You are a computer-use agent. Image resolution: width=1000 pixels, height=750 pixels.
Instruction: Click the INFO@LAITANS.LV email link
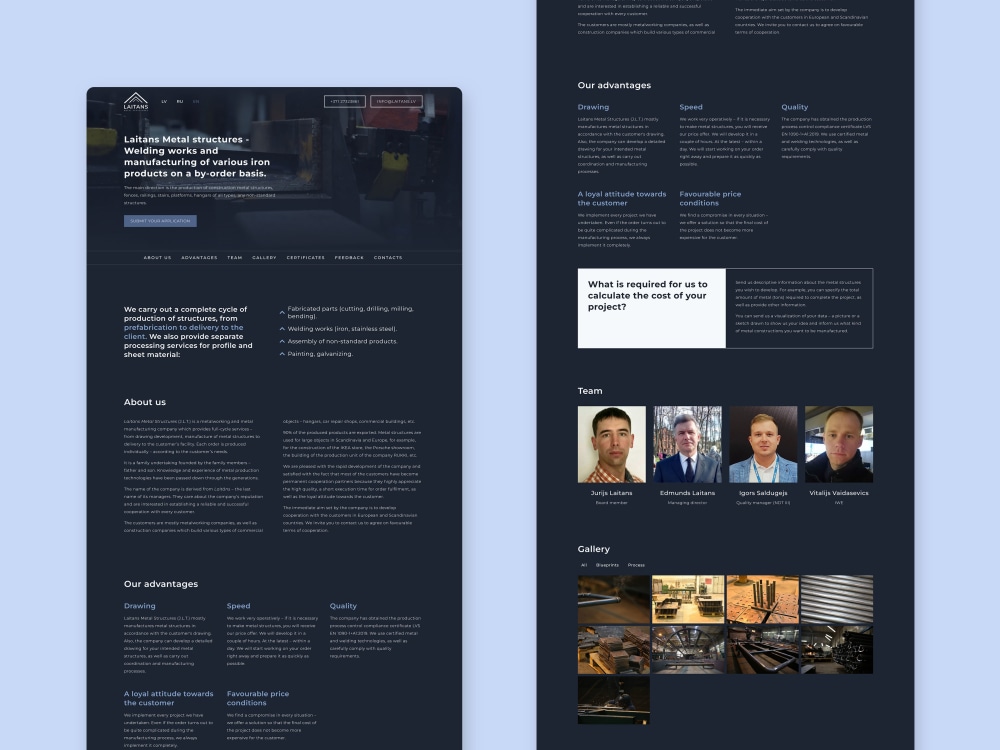coord(397,101)
